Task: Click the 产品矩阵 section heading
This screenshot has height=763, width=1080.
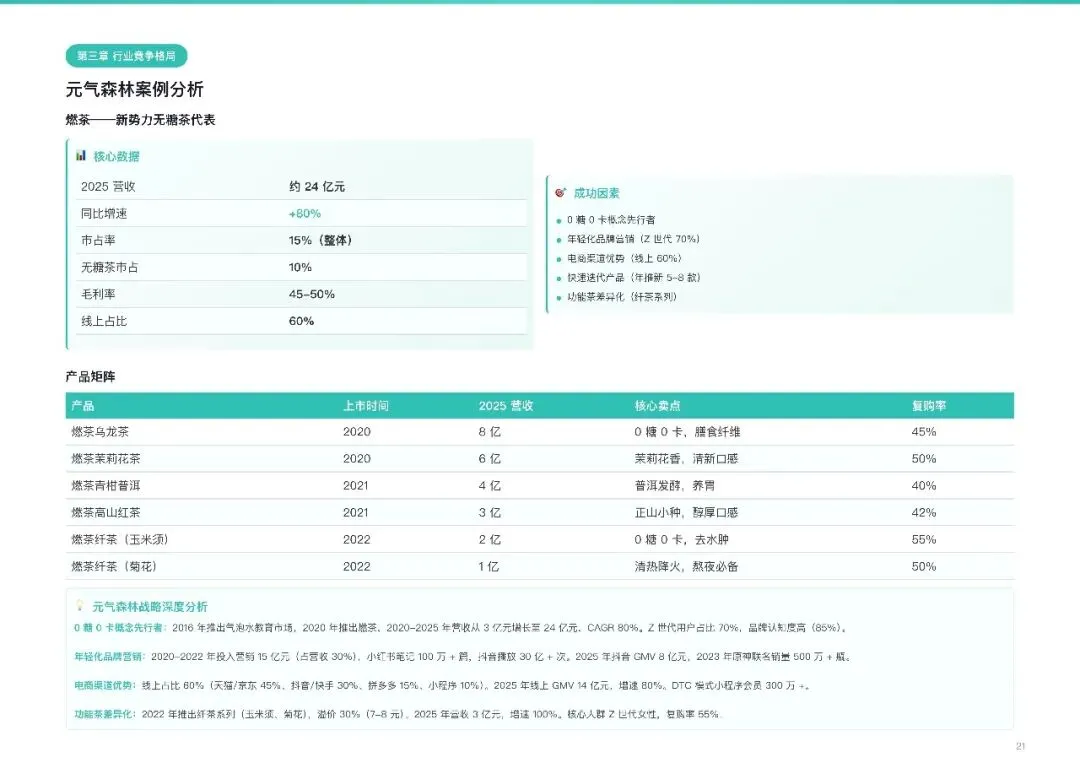Action: coord(90,377)
